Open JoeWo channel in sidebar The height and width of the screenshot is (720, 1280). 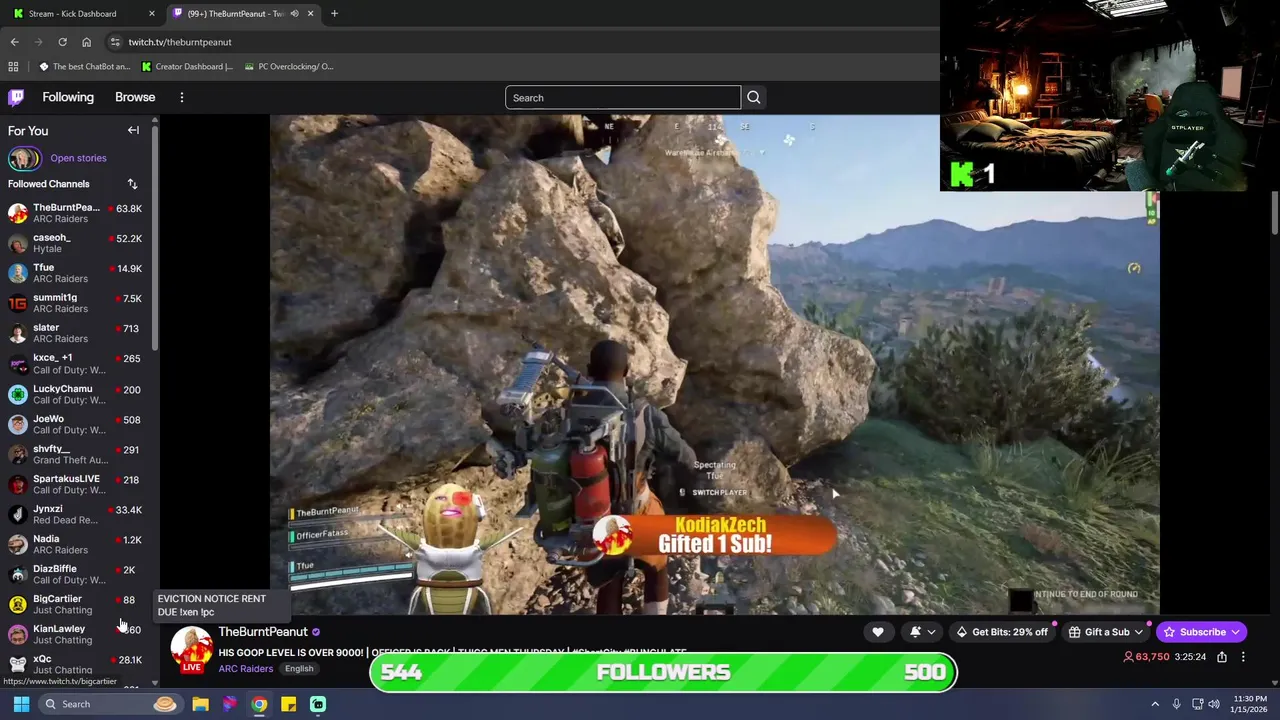click(x=76, y=424)
